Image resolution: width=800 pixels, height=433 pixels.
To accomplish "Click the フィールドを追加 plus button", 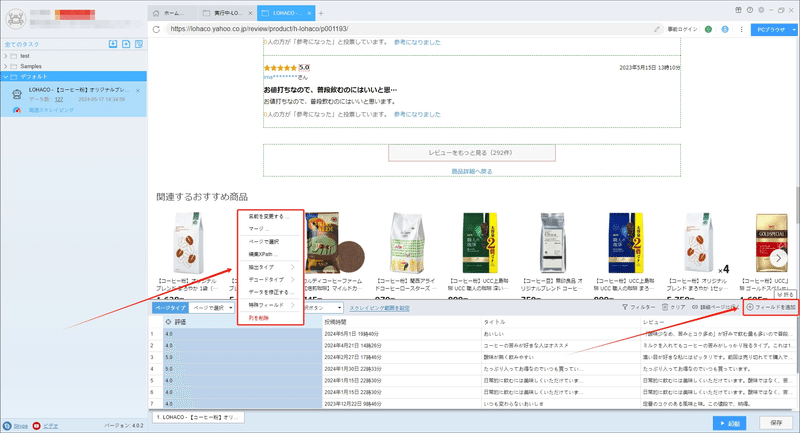I will (x=770, y=307).
